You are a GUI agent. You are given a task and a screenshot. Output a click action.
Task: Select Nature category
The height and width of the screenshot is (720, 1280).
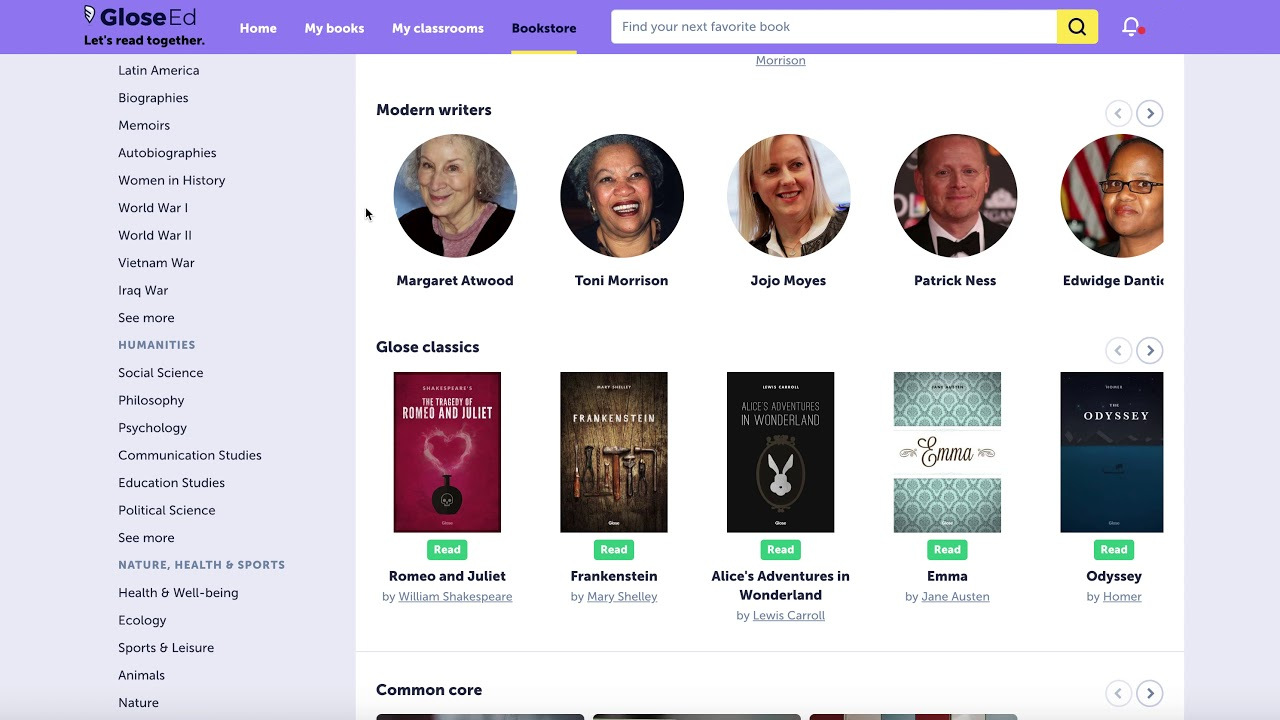pos(138,703)
